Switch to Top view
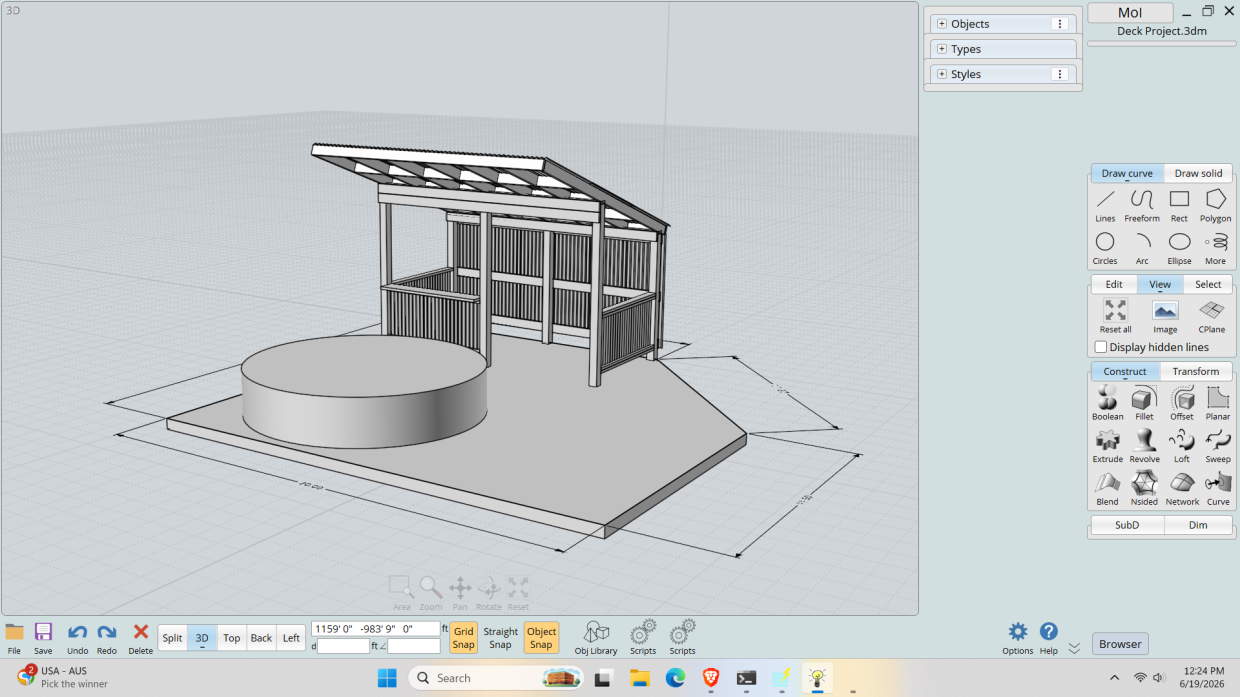Screen dimensions: 1240x697 (x=232, y=638)
